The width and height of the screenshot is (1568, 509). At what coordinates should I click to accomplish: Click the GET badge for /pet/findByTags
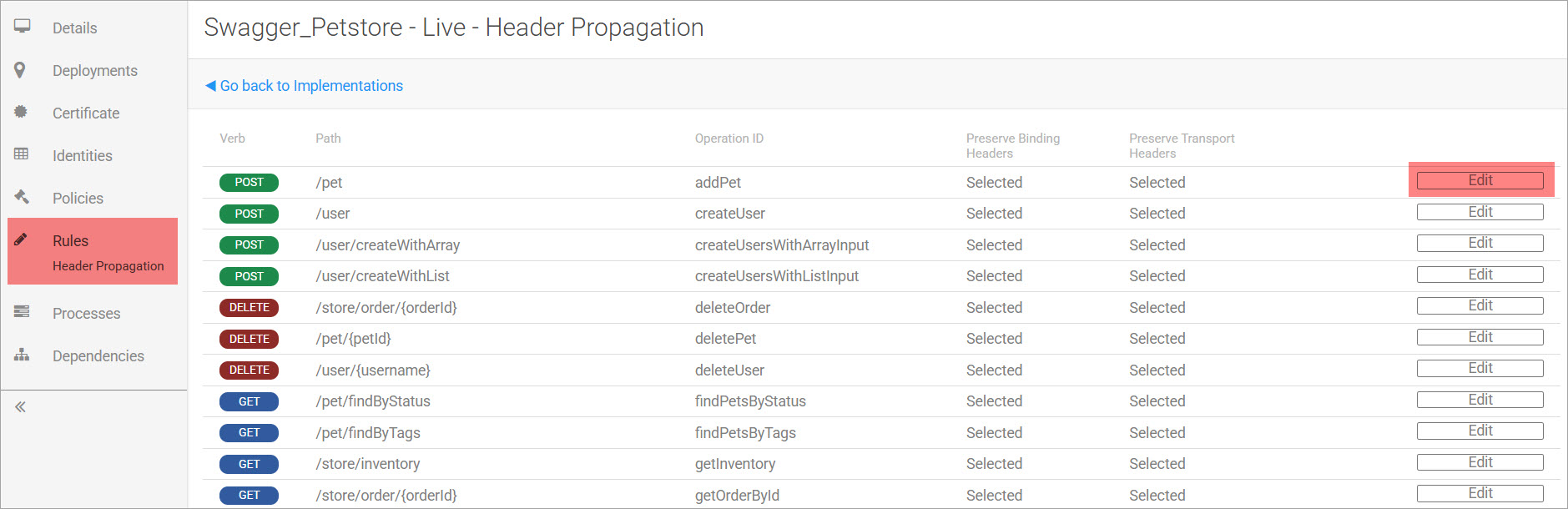tap(249, 433)
